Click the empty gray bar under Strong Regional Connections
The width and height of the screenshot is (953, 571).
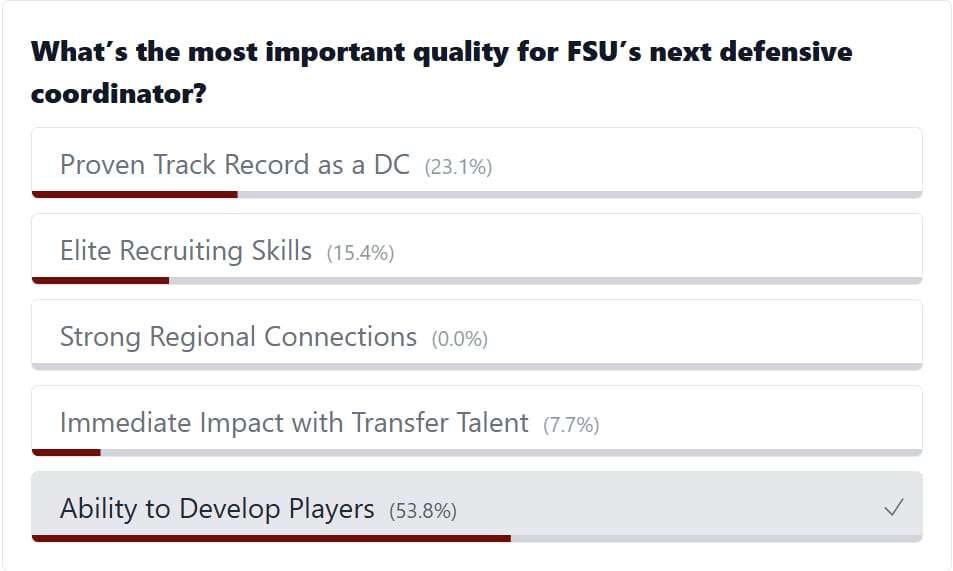(x=476, y=367)
